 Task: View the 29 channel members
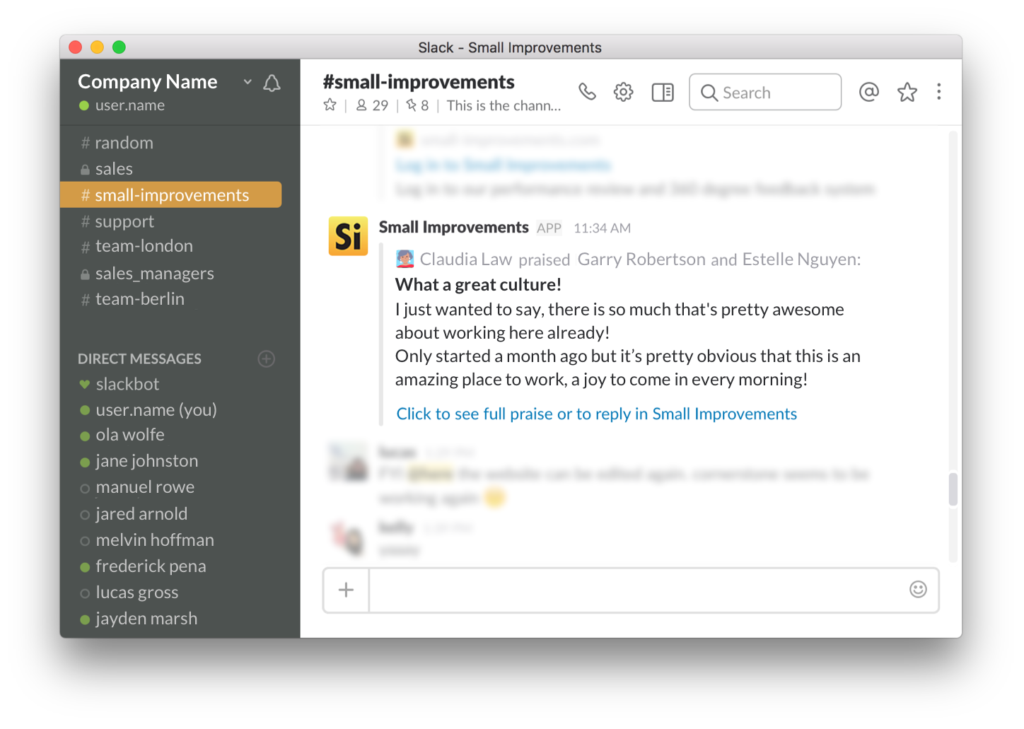(x=372, y=105)
